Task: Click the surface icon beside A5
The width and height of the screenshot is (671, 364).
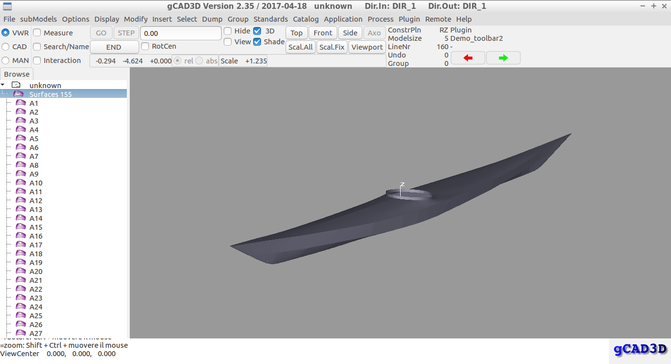Action: point(21,138)
